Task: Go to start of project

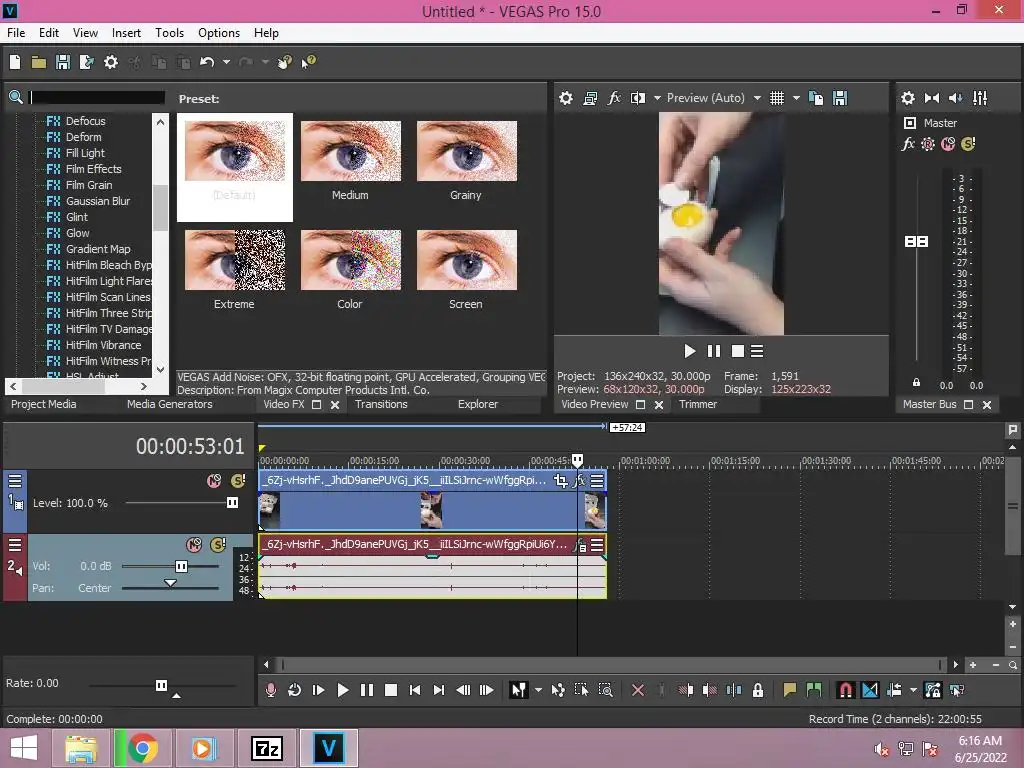Action: click(415, 690)
